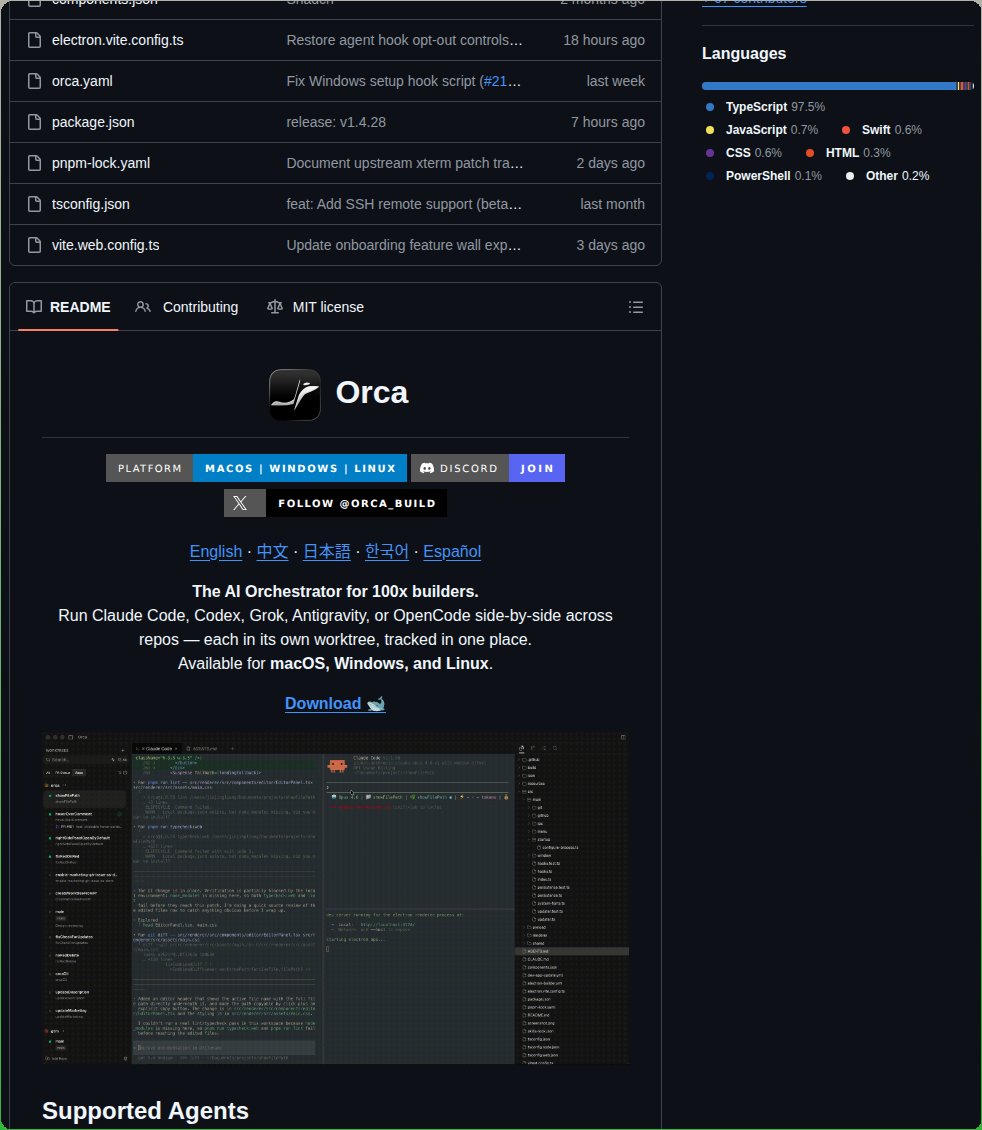
Task: Click the languages percentage bar
Action: coord(837,86)
